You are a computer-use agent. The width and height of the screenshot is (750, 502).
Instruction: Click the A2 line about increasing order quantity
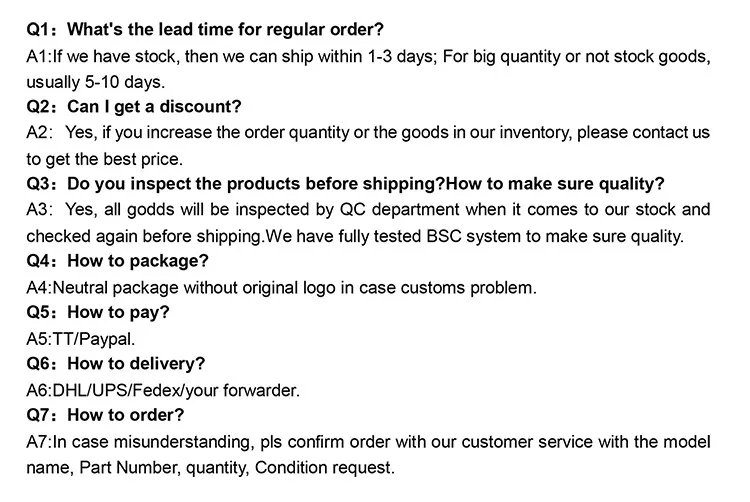click(x=367, y=132)
